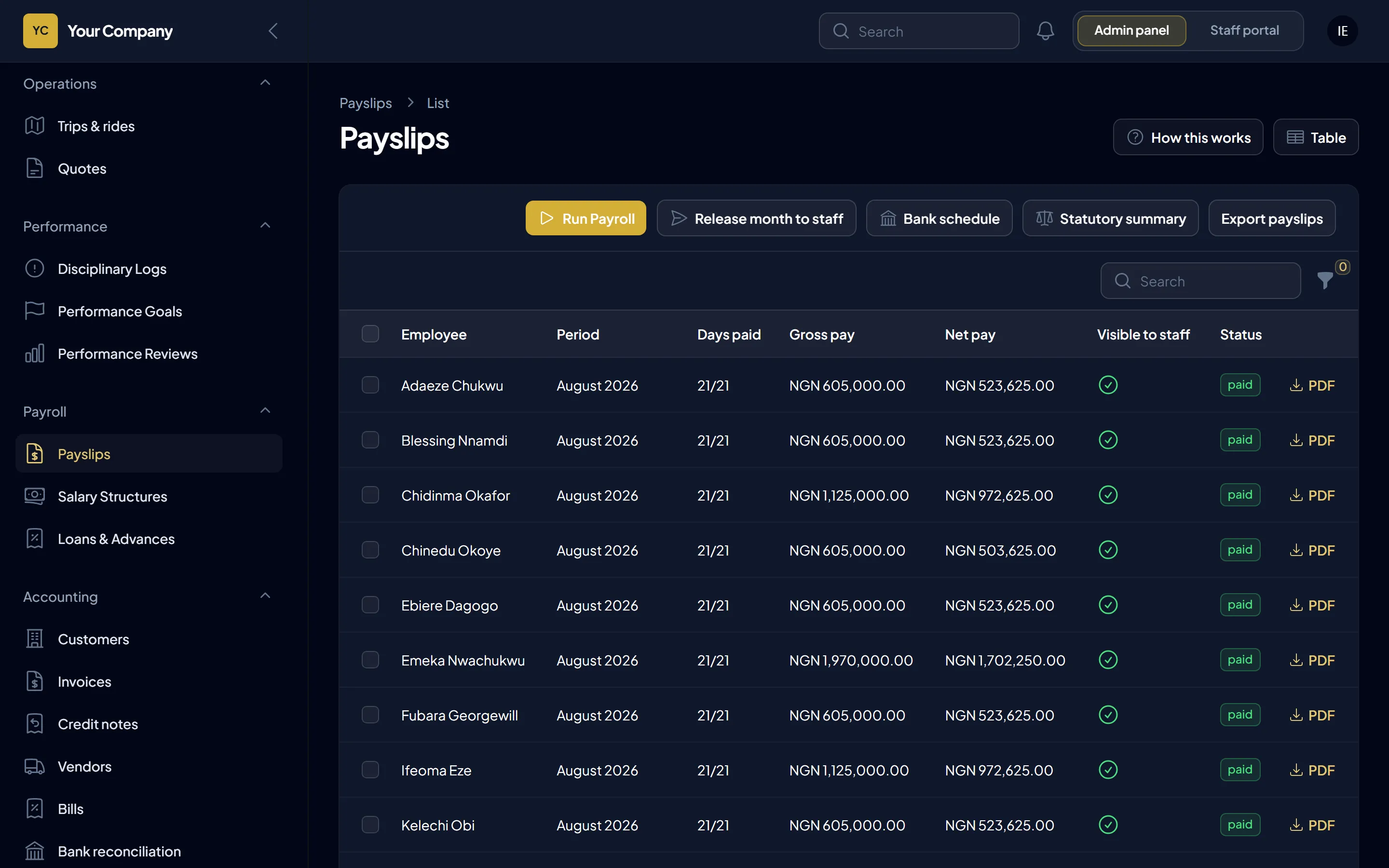Check the Chidinma Okafor row checkbox
The width and height of the screenshot is (1389, 868).
pos(370,495)
